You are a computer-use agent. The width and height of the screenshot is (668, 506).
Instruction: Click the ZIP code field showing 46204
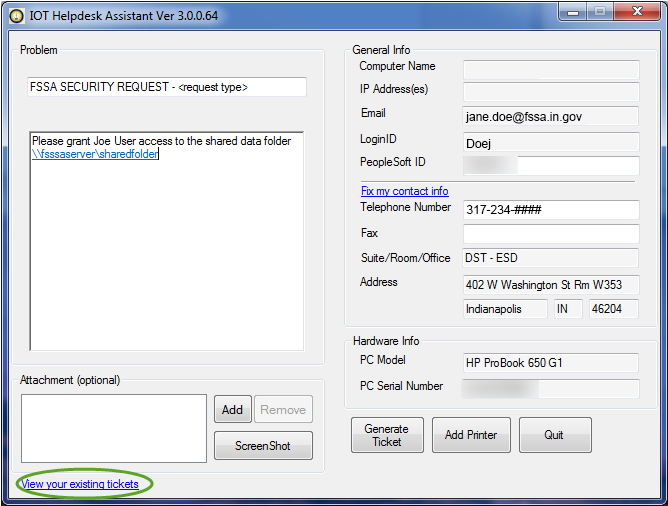click(x=613, y=309)
